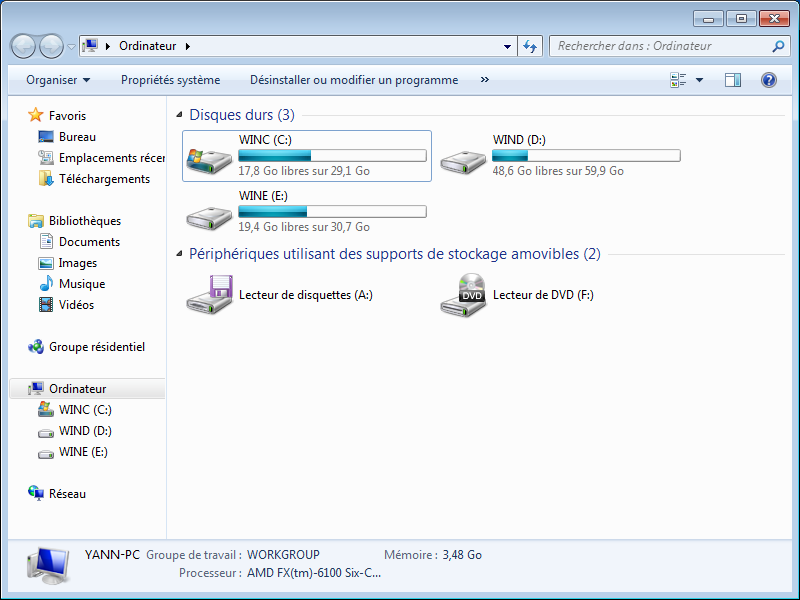Click the Favoris star icon
The width and height of the screenshot is (800, 600).
[x=36, y=115]
